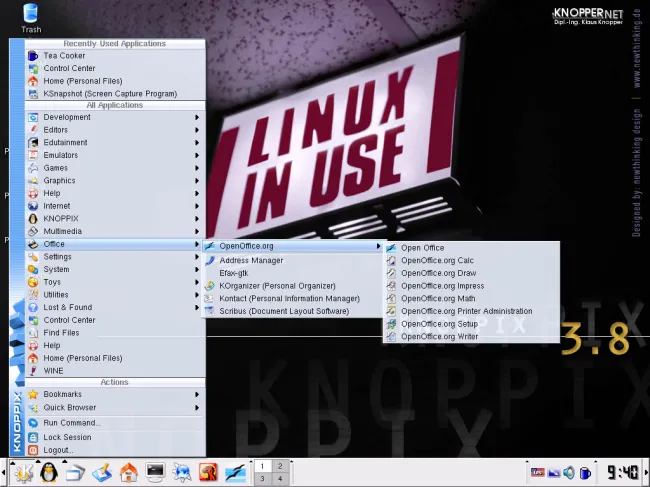Open the Konsole terminal icon in panel
Screen dimensions: 650x487
coord(155,472)
